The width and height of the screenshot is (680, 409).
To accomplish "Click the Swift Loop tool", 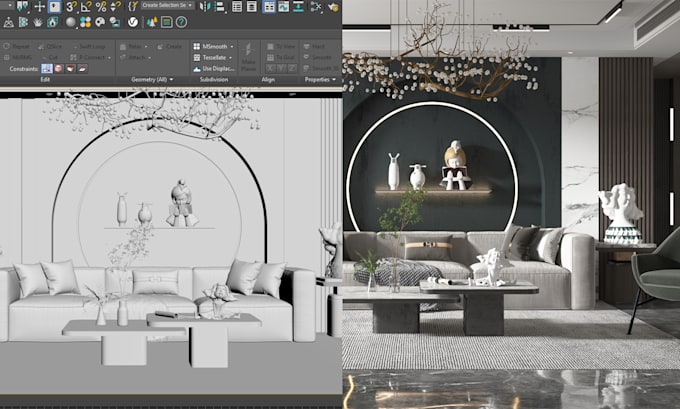I will click(x=88, y=46).
